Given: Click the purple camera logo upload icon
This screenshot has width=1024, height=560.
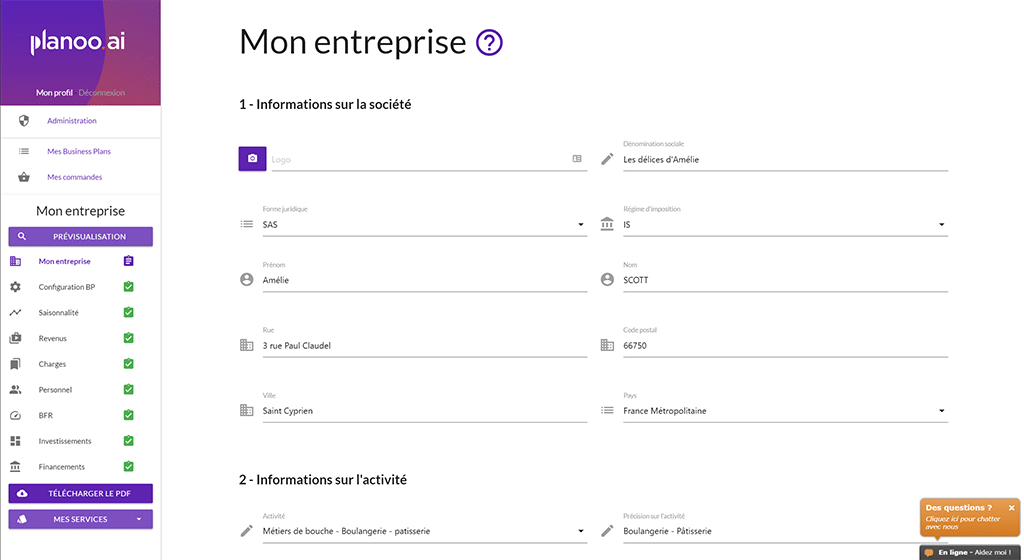Looking at the screenshot, I should [252, 159].
